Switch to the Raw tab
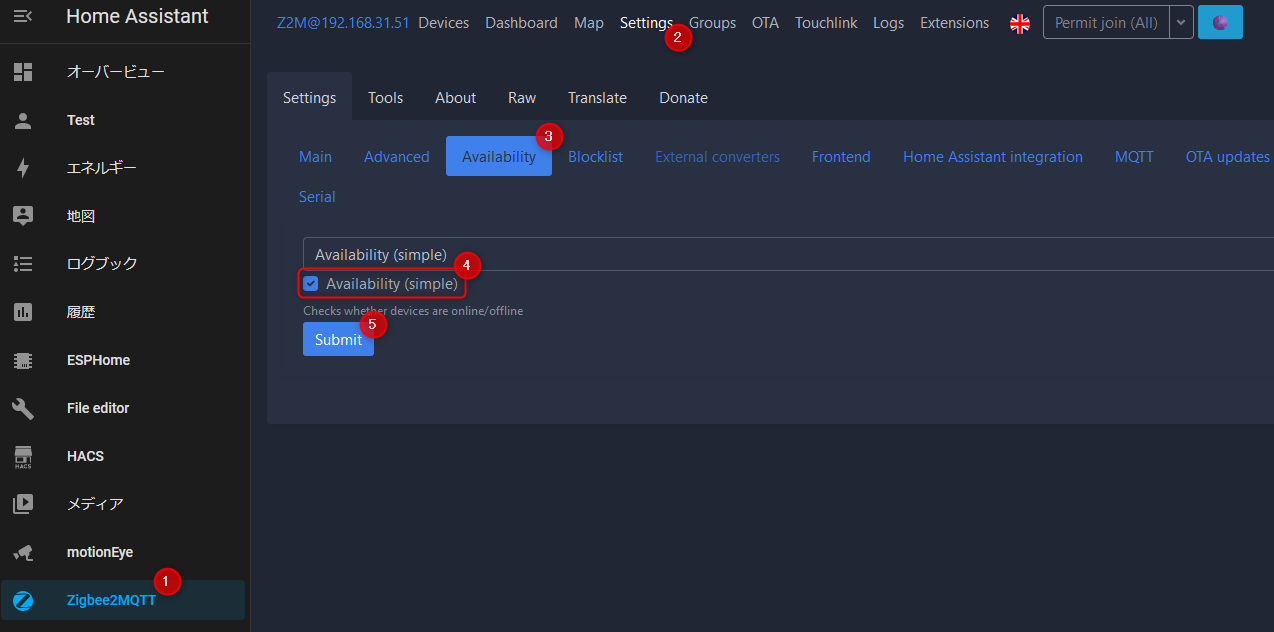 click(x=522, y=97)
